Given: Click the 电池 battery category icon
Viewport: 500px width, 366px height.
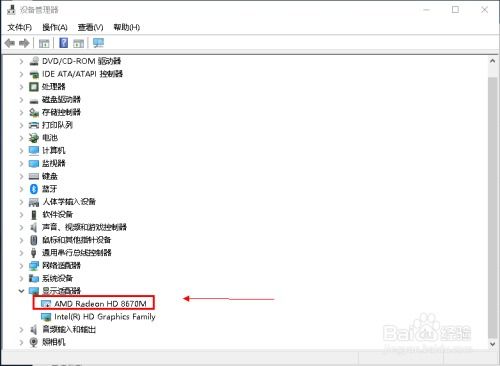Looking at the screenshot, I should [x=34, y=138].
